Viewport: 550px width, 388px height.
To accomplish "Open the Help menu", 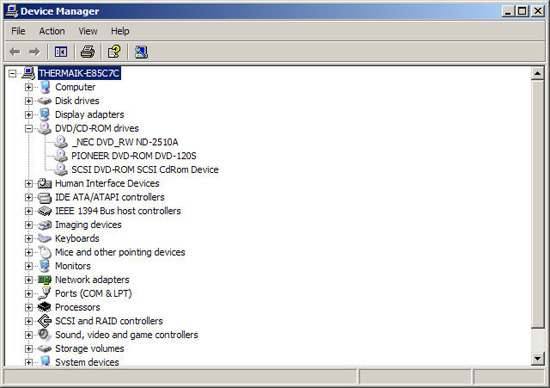I will point(120,31).
